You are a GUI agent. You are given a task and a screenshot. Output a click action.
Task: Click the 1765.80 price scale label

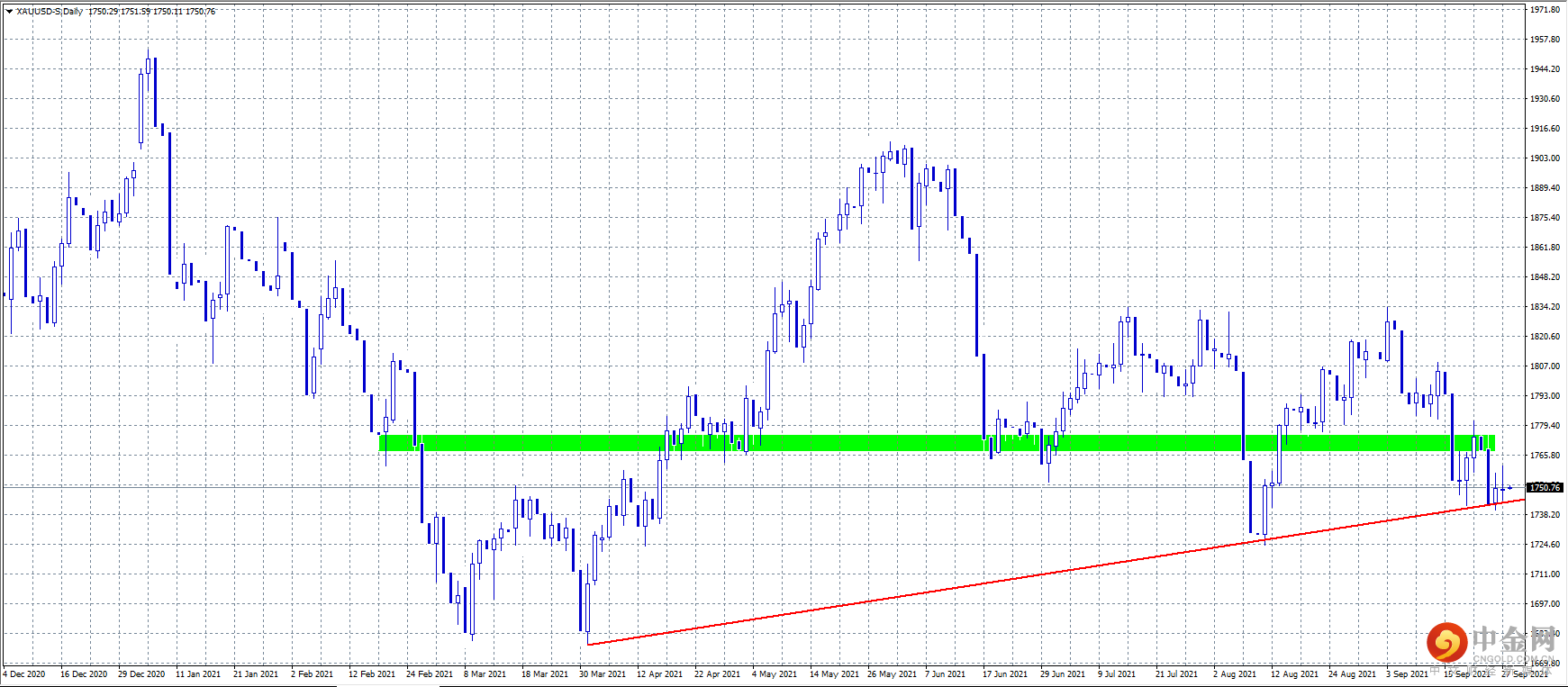point(1545,456)
